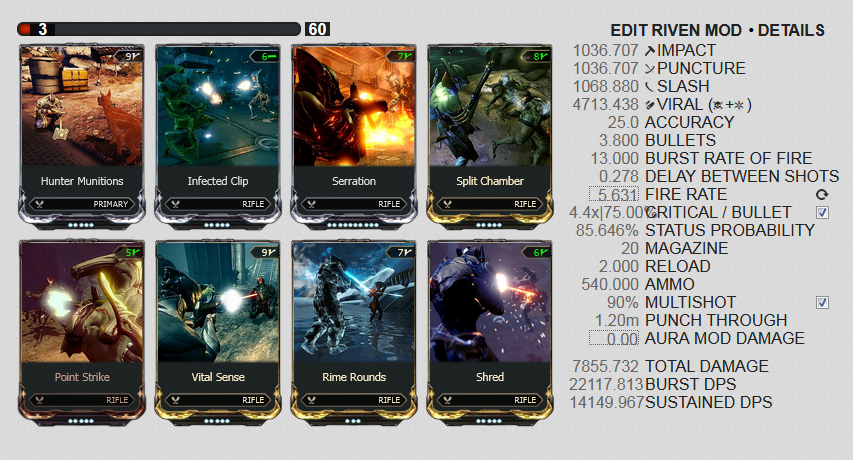This screenshot has width=853, height=460.
Task: Choose the Split Chamber mod card
Action: tap(490, 136)
